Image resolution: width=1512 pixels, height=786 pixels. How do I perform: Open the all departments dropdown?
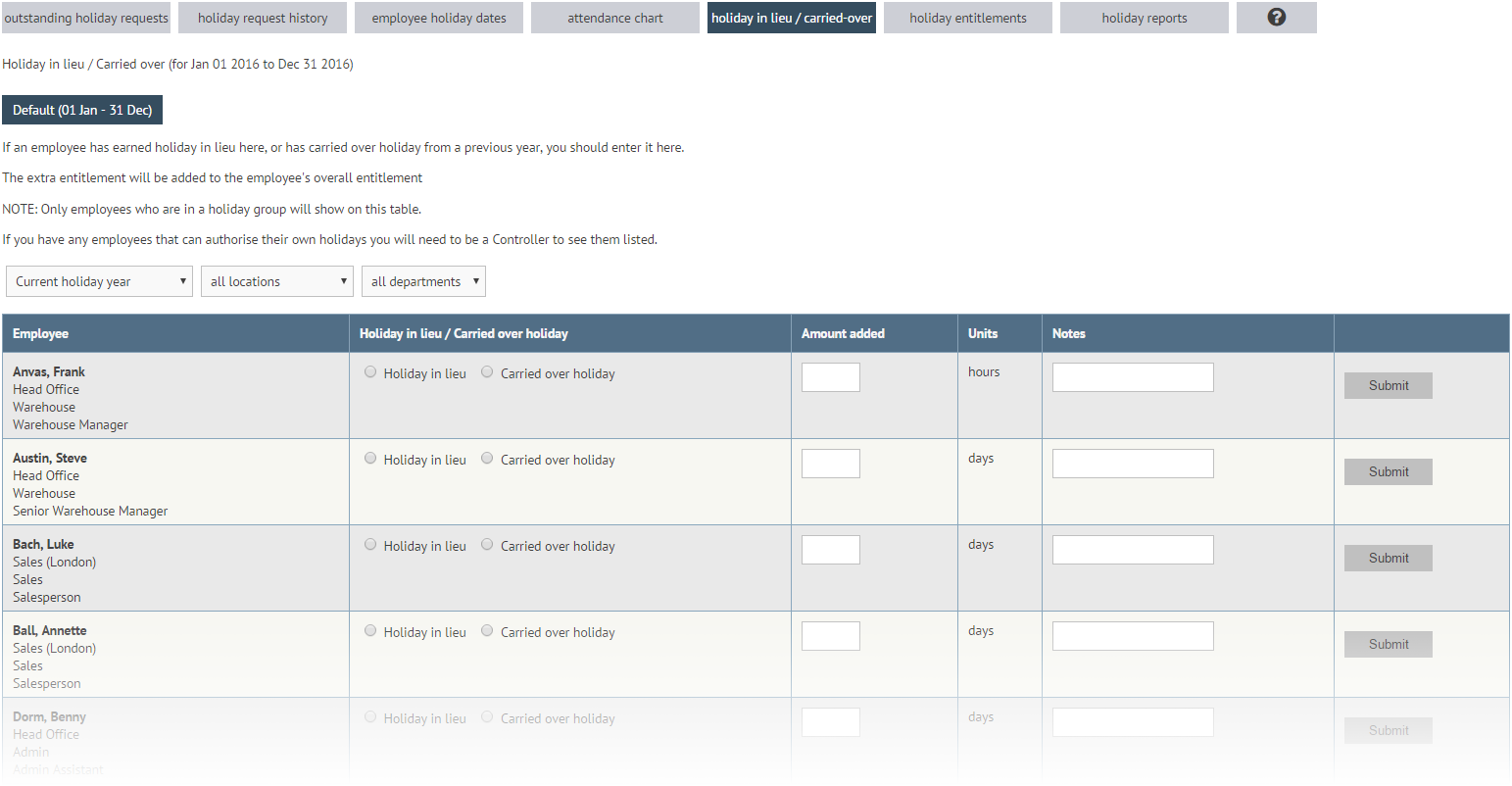click(423, 281)
